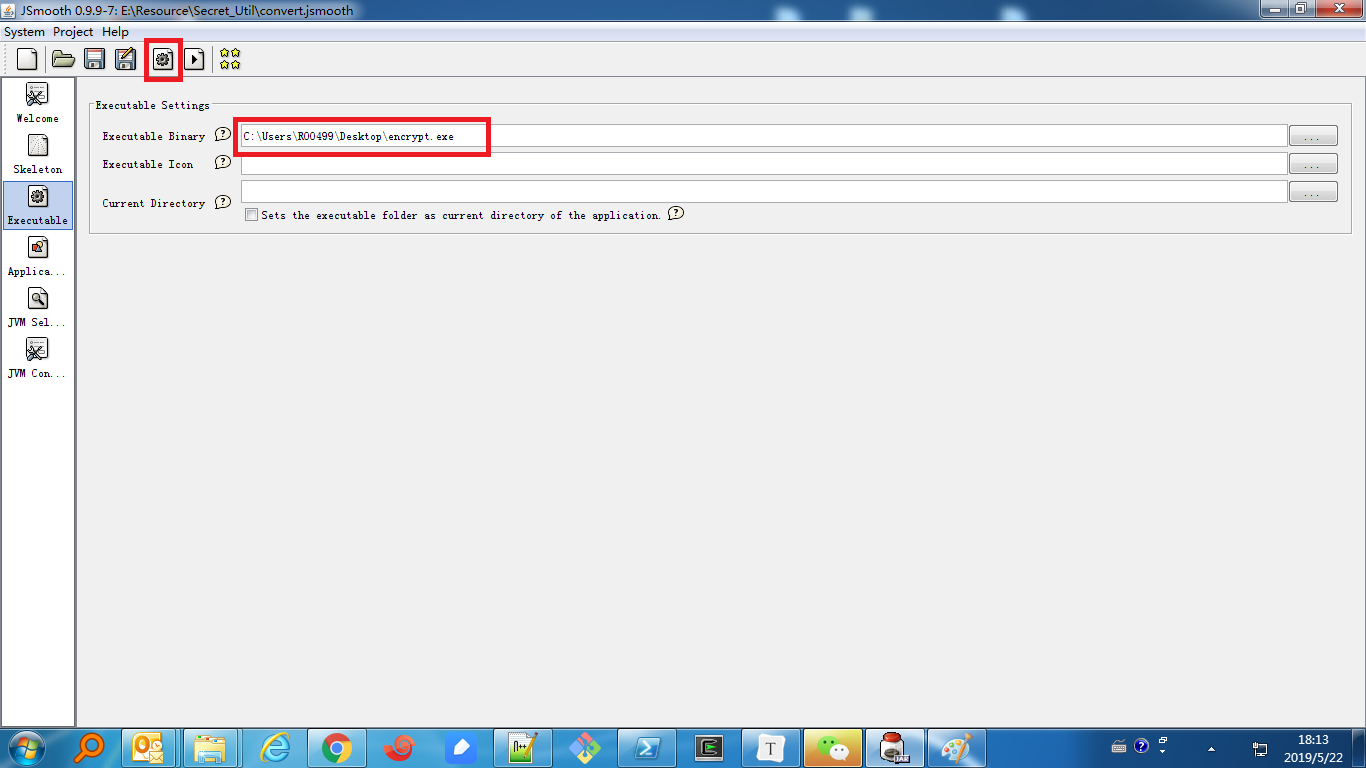1366x768 pixels.
Task: Open the Help menu
Action: point(115,32)
